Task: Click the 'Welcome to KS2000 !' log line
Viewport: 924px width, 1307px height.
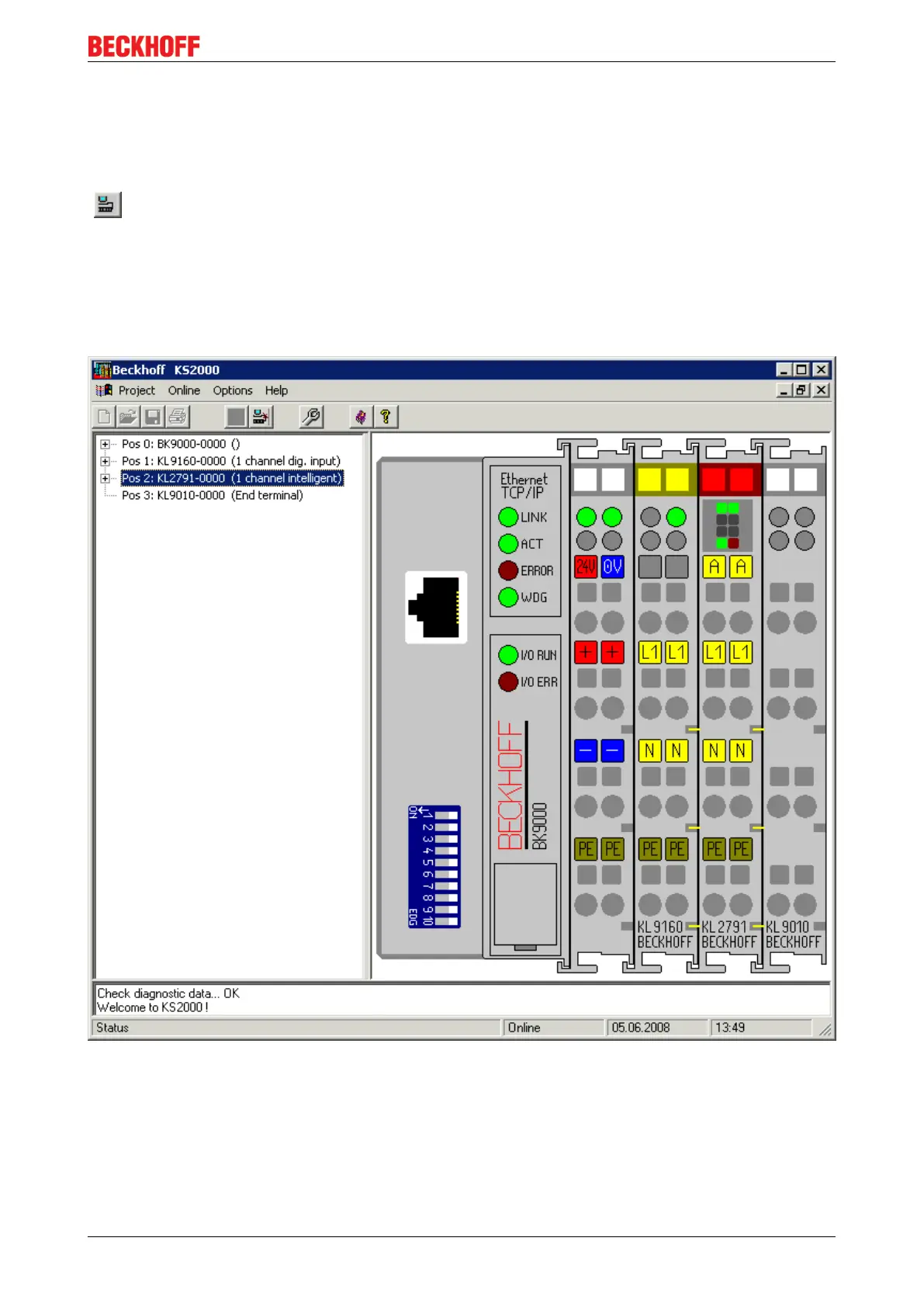Action: click(153, 1007)
